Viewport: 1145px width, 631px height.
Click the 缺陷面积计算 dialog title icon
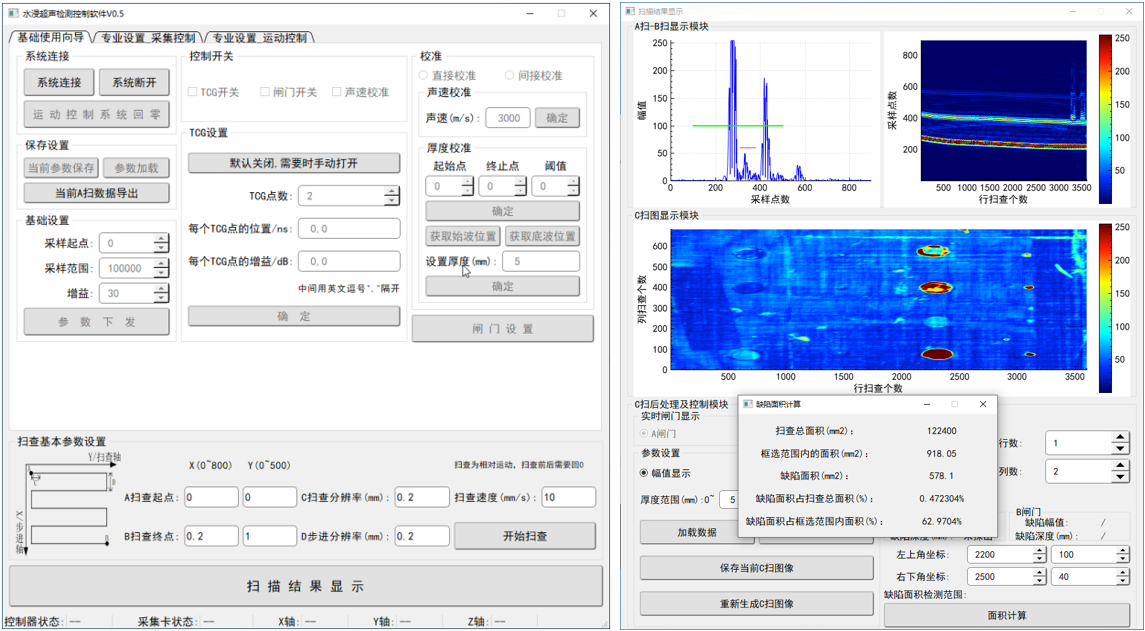[x=748, y=404]
